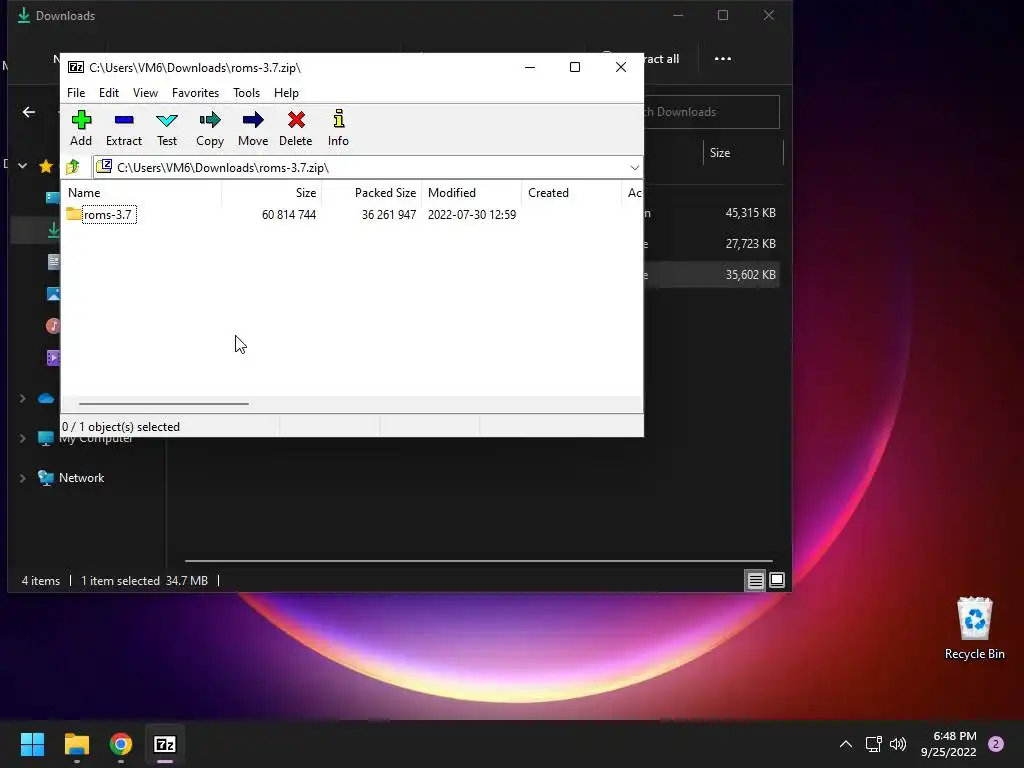Expand the OneDrive tree node

click(22, 398)
